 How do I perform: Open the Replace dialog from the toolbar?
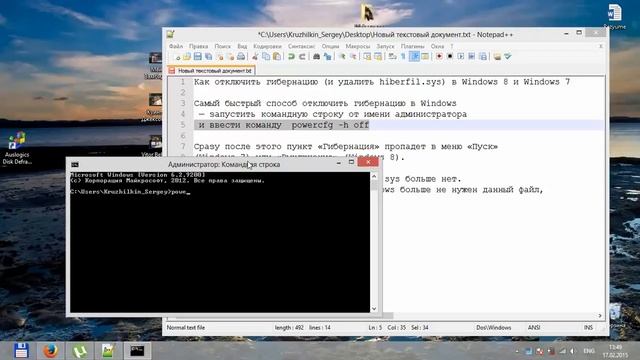[x=327, y=57]
